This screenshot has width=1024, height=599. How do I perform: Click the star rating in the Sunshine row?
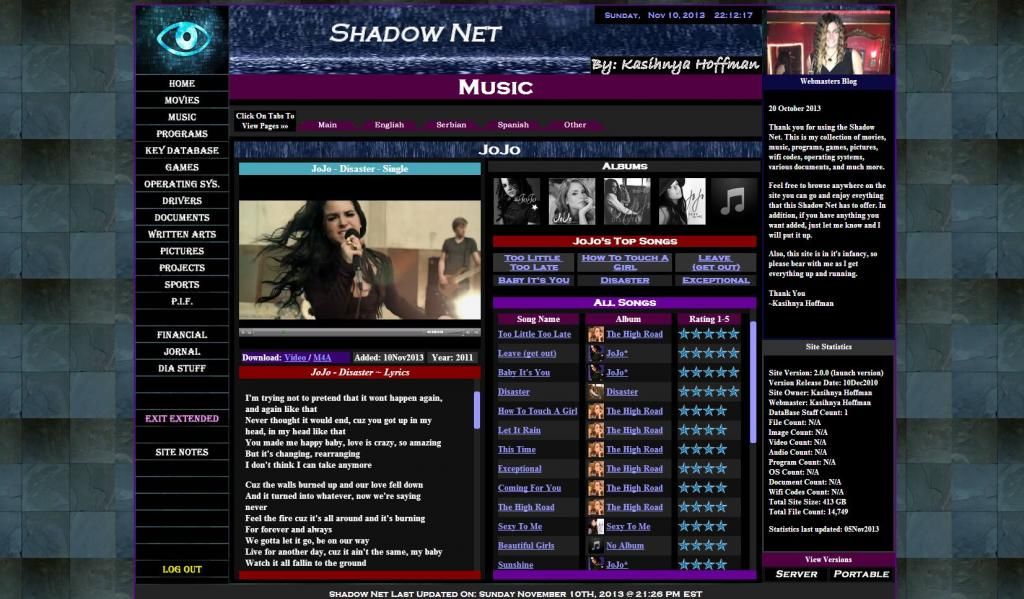click(x=702, y=564)
